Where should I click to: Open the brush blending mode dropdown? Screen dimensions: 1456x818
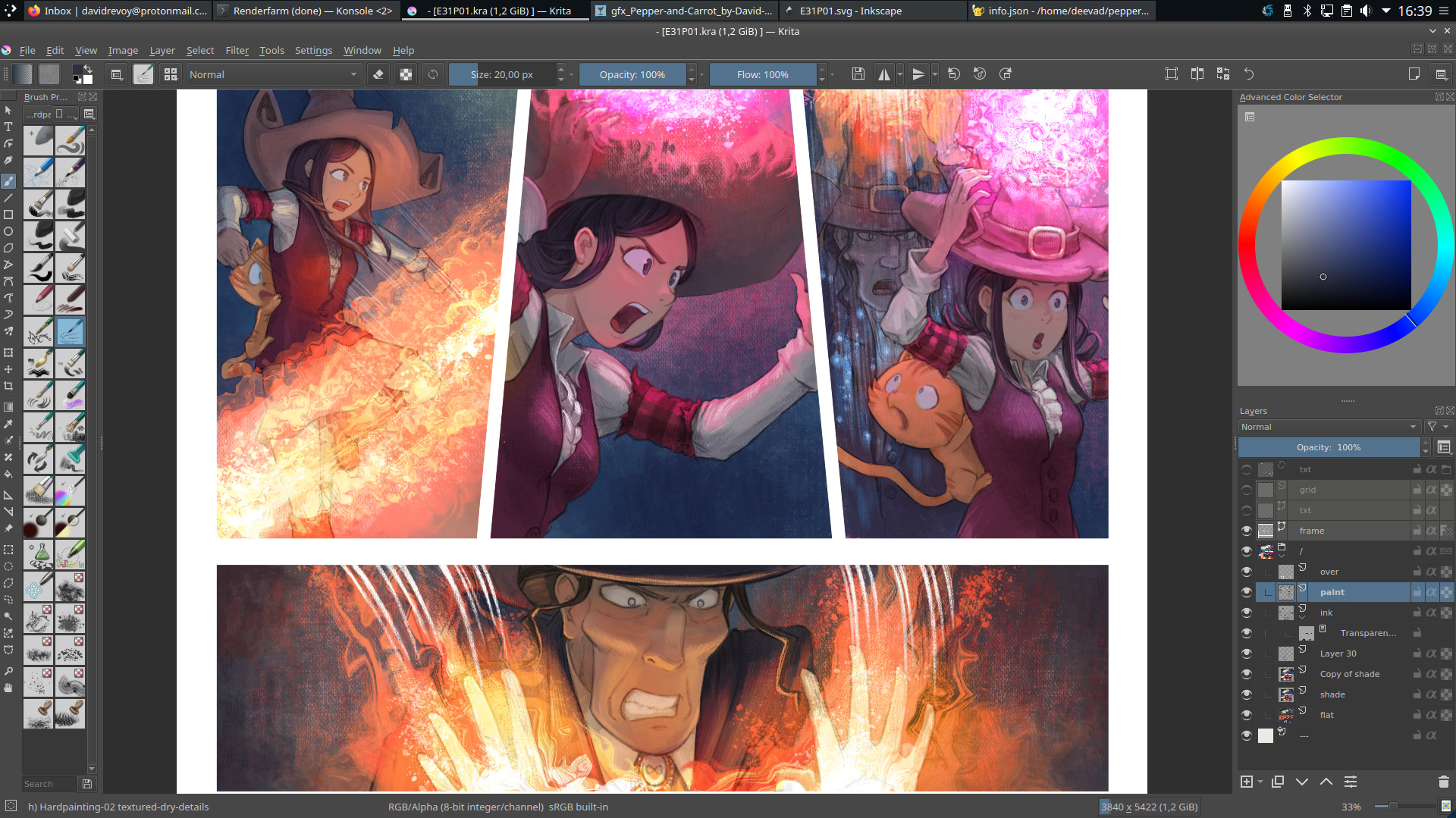tap(273, 74)
